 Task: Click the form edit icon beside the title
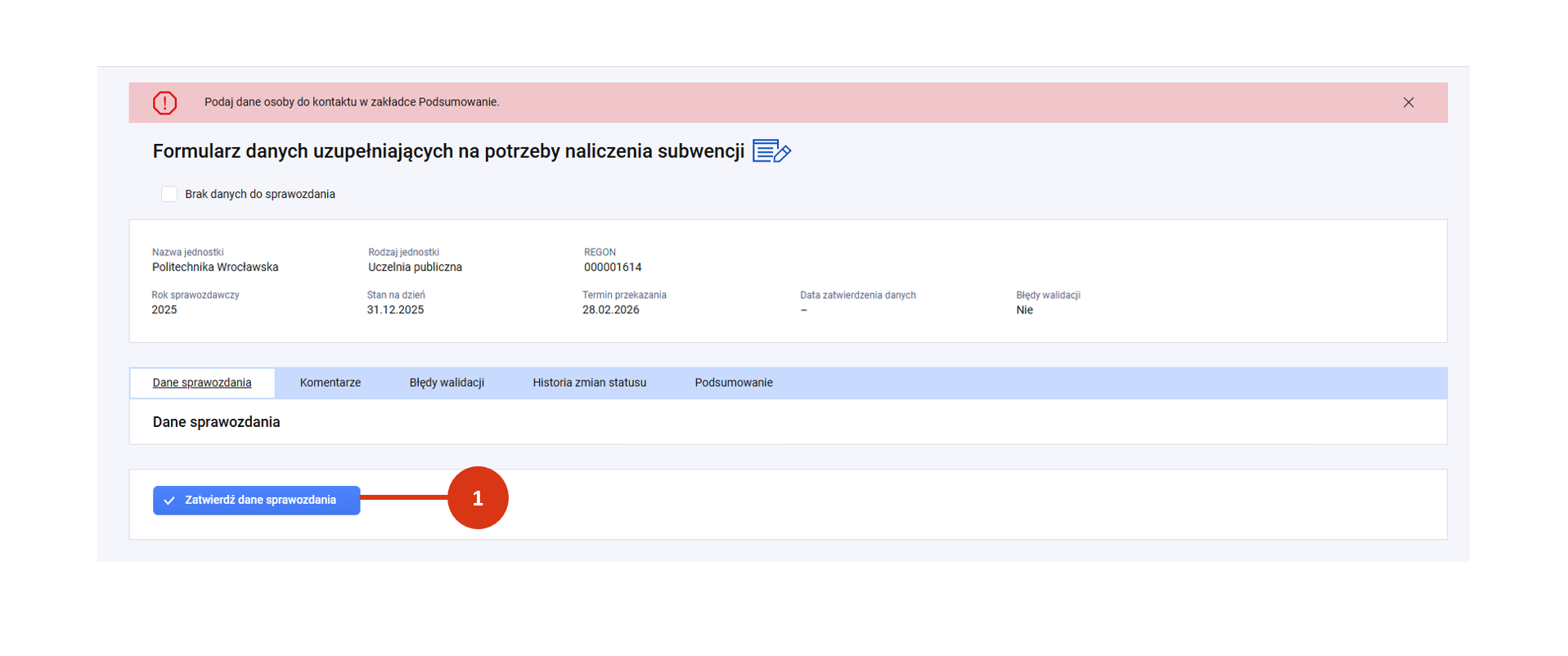[x=771, y=151]
